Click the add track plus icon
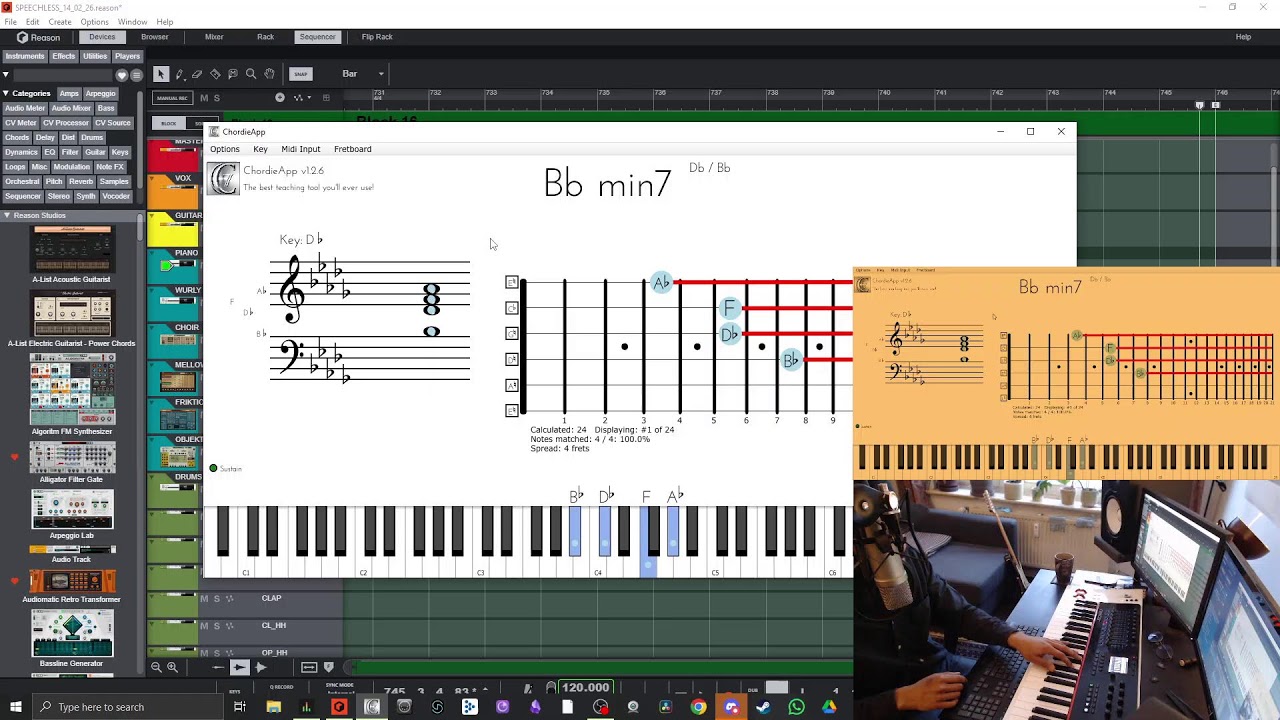This screenshot has width=1280, height=720. tap(280, 97)
